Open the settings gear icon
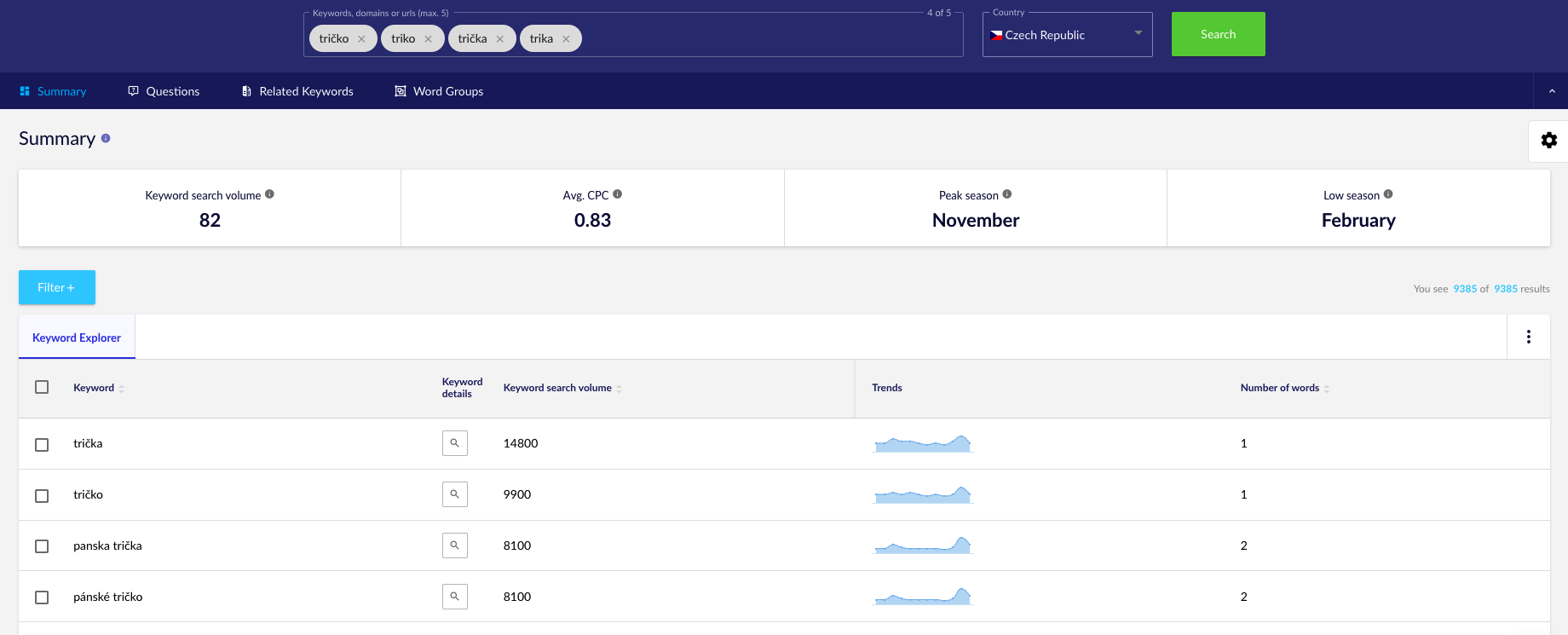This screenshot has width=1568, height=635. (x=1549, y=140)
